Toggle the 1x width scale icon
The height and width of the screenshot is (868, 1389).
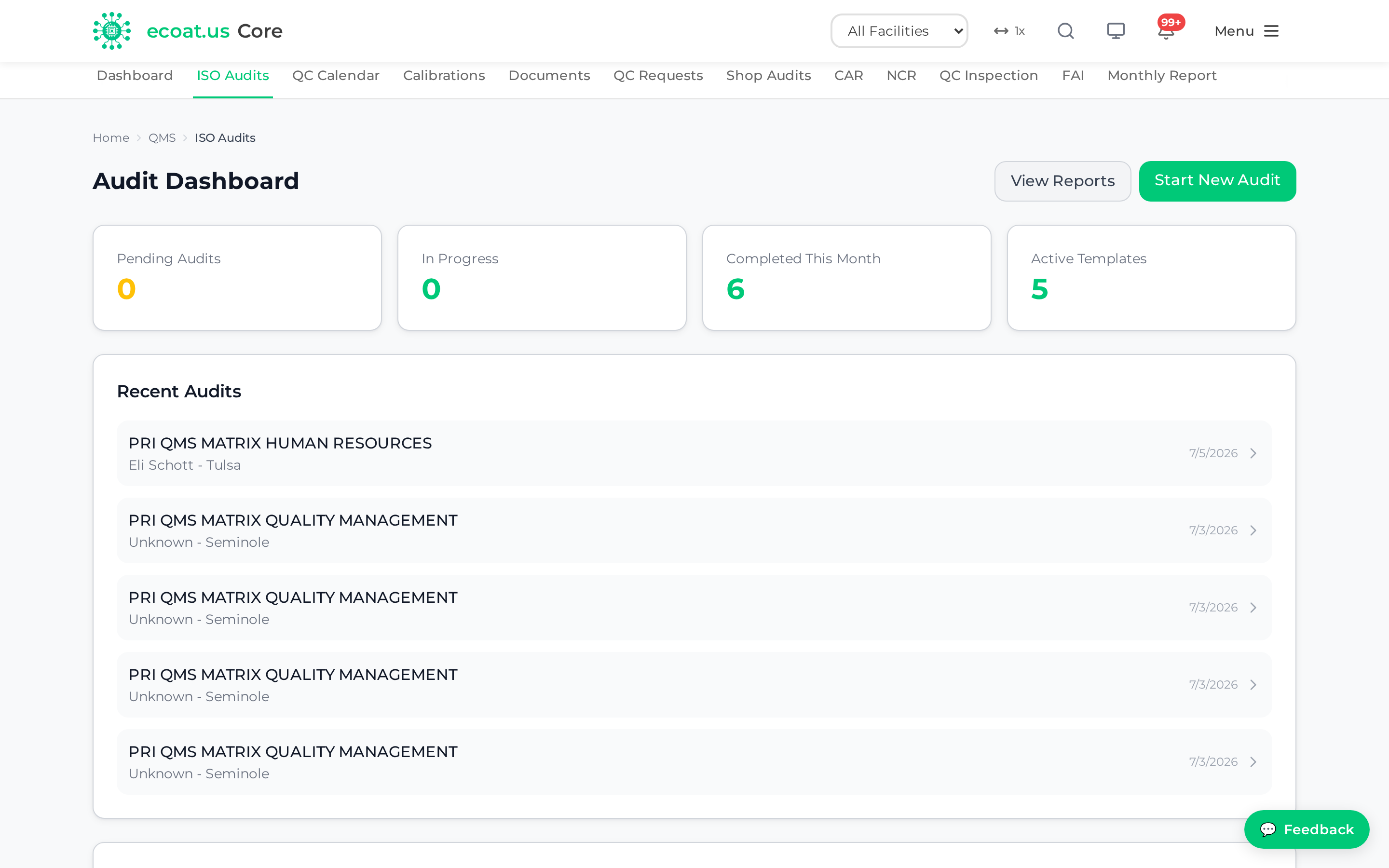pyautogui.click(x=1009, y=31)
